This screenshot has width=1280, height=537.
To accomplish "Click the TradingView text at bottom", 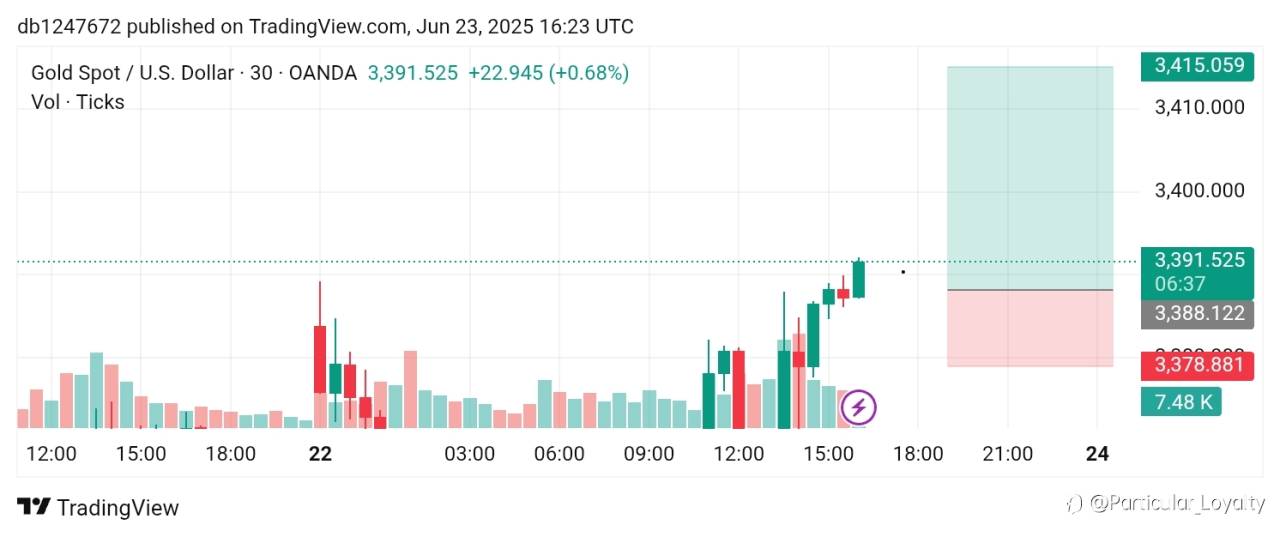I will click(118, 508).
